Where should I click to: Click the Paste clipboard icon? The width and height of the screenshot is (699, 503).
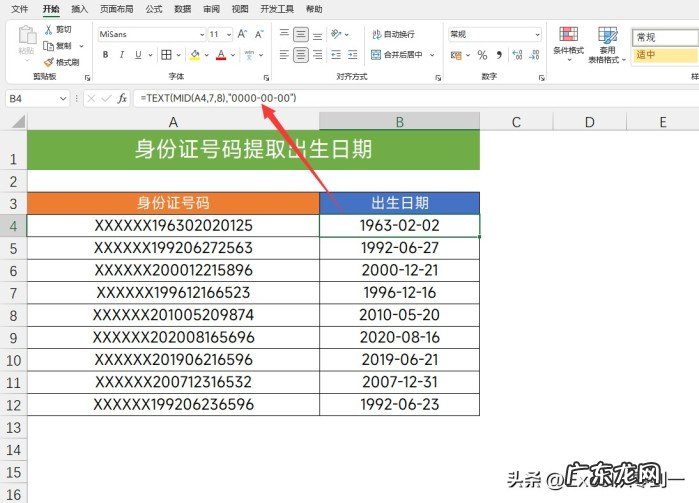[27, 36]
